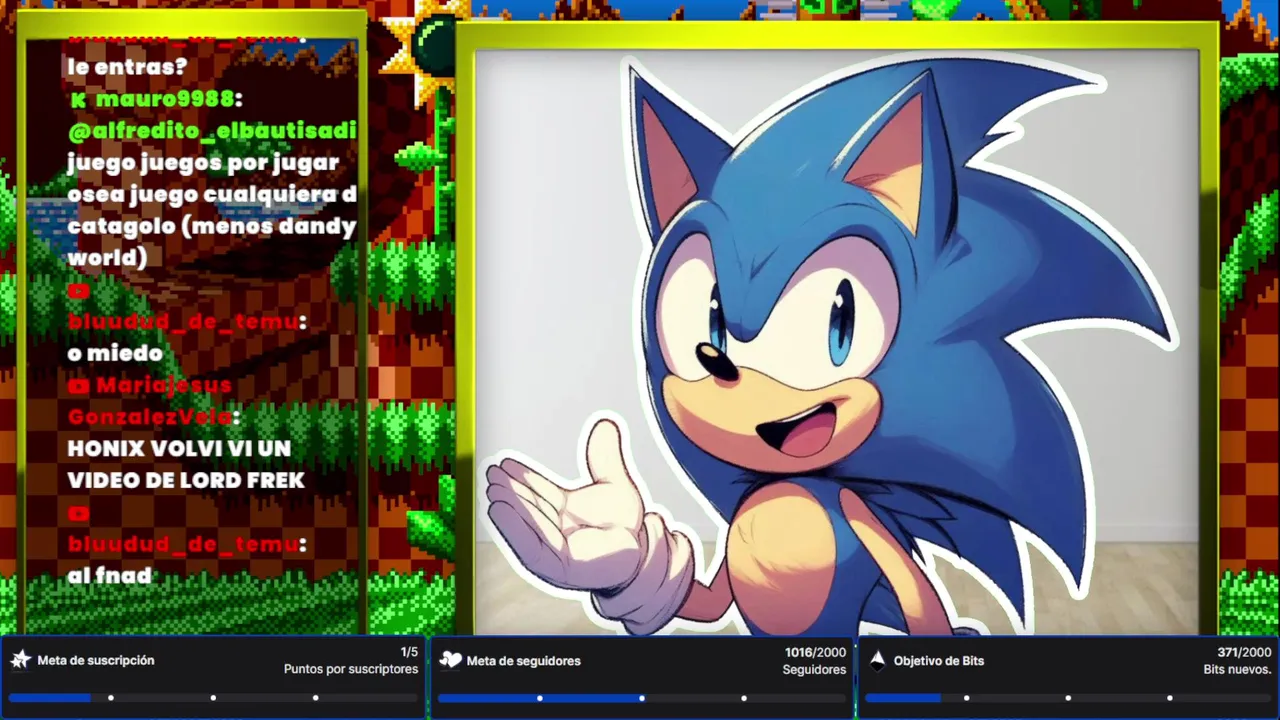Image resolution: width=1280 pixels, height=720 pixels.
Task: Click the 'Meta de suscripción' label
Action: click(96, 660)
